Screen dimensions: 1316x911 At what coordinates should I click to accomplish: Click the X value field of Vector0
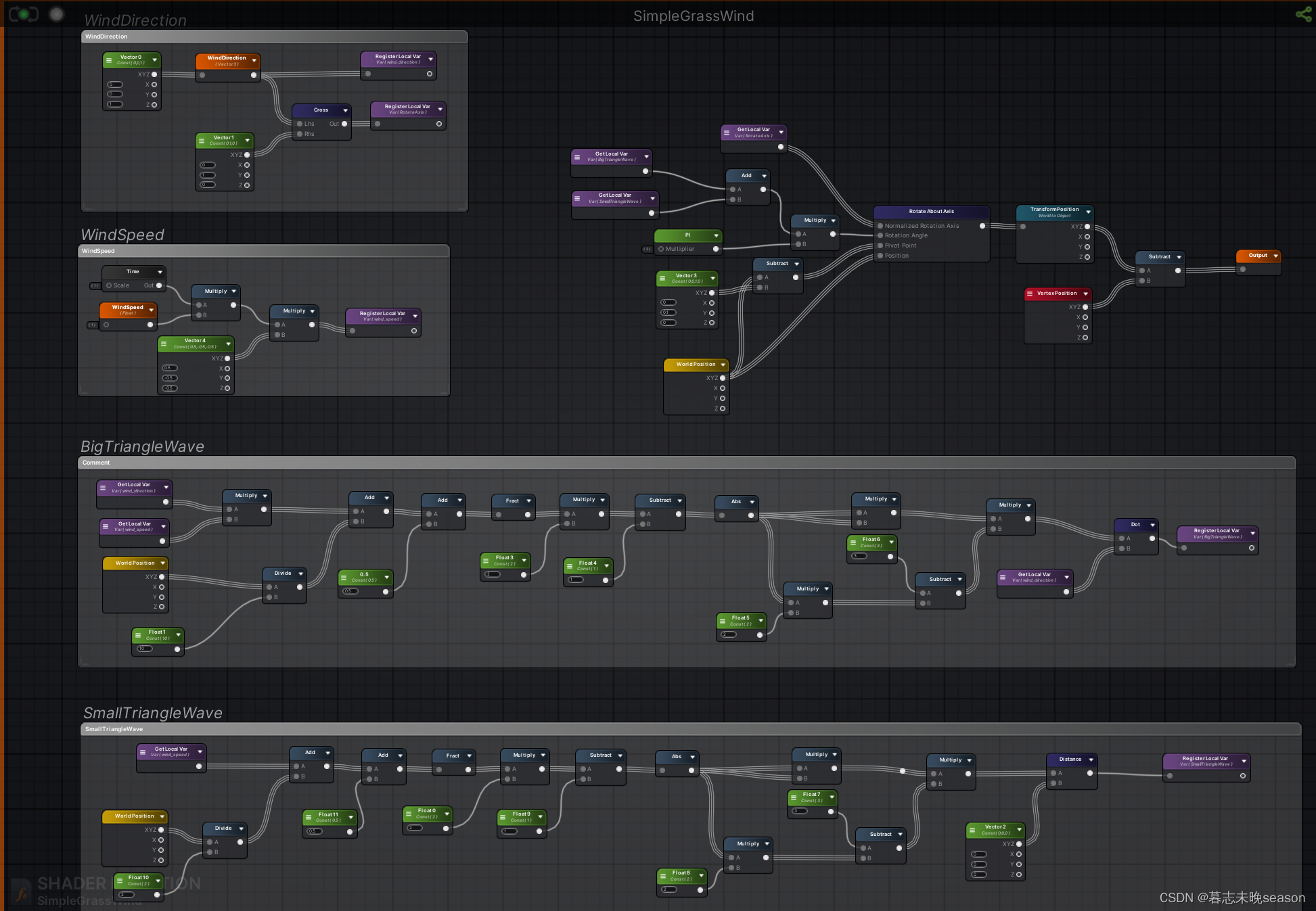tap(116, 85)
